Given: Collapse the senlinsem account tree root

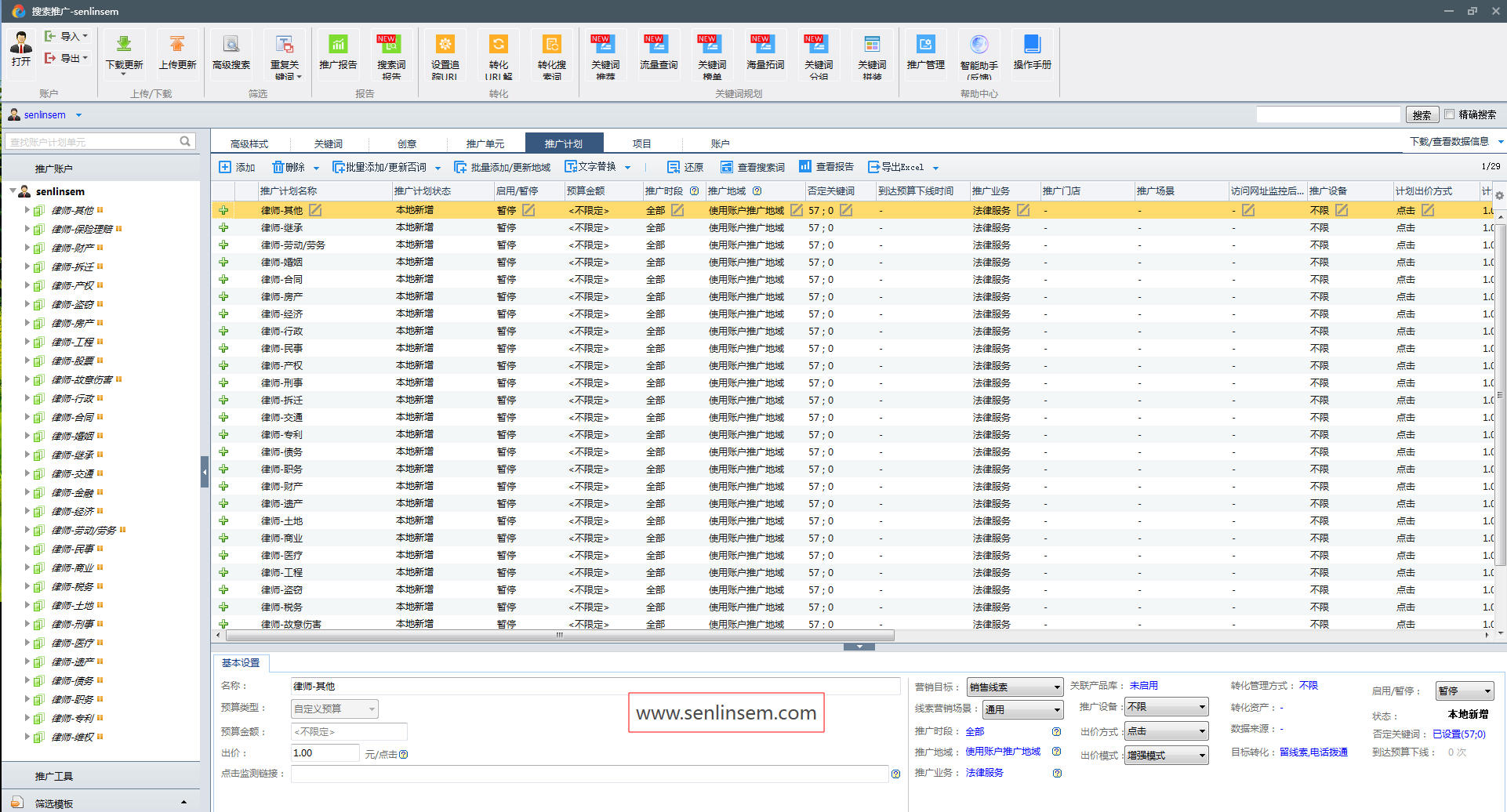Looking at the screenshot, I should pyautogui.click(x=13, y=191).
